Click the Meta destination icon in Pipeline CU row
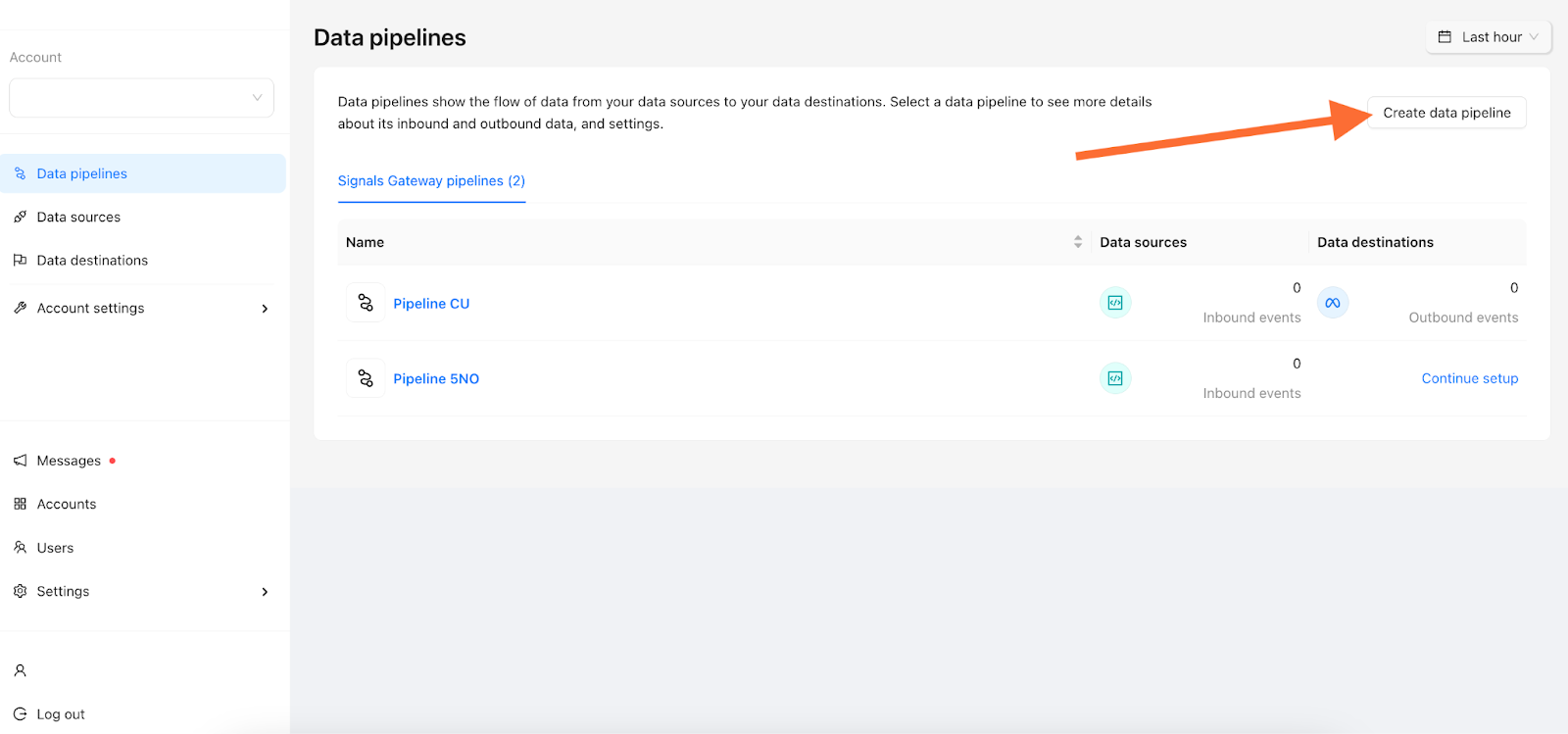1568x734 pixels. click(1333, 303)
